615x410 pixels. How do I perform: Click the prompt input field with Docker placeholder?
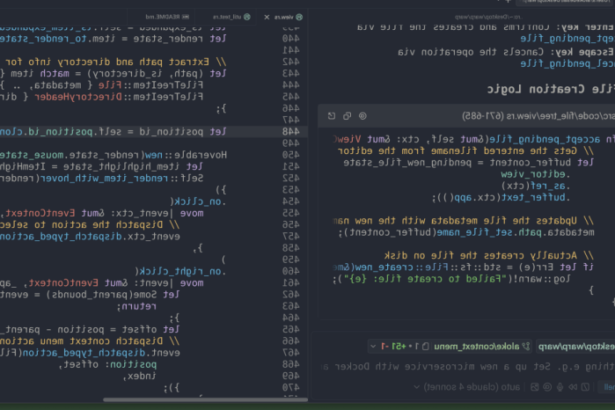point(467,367)
